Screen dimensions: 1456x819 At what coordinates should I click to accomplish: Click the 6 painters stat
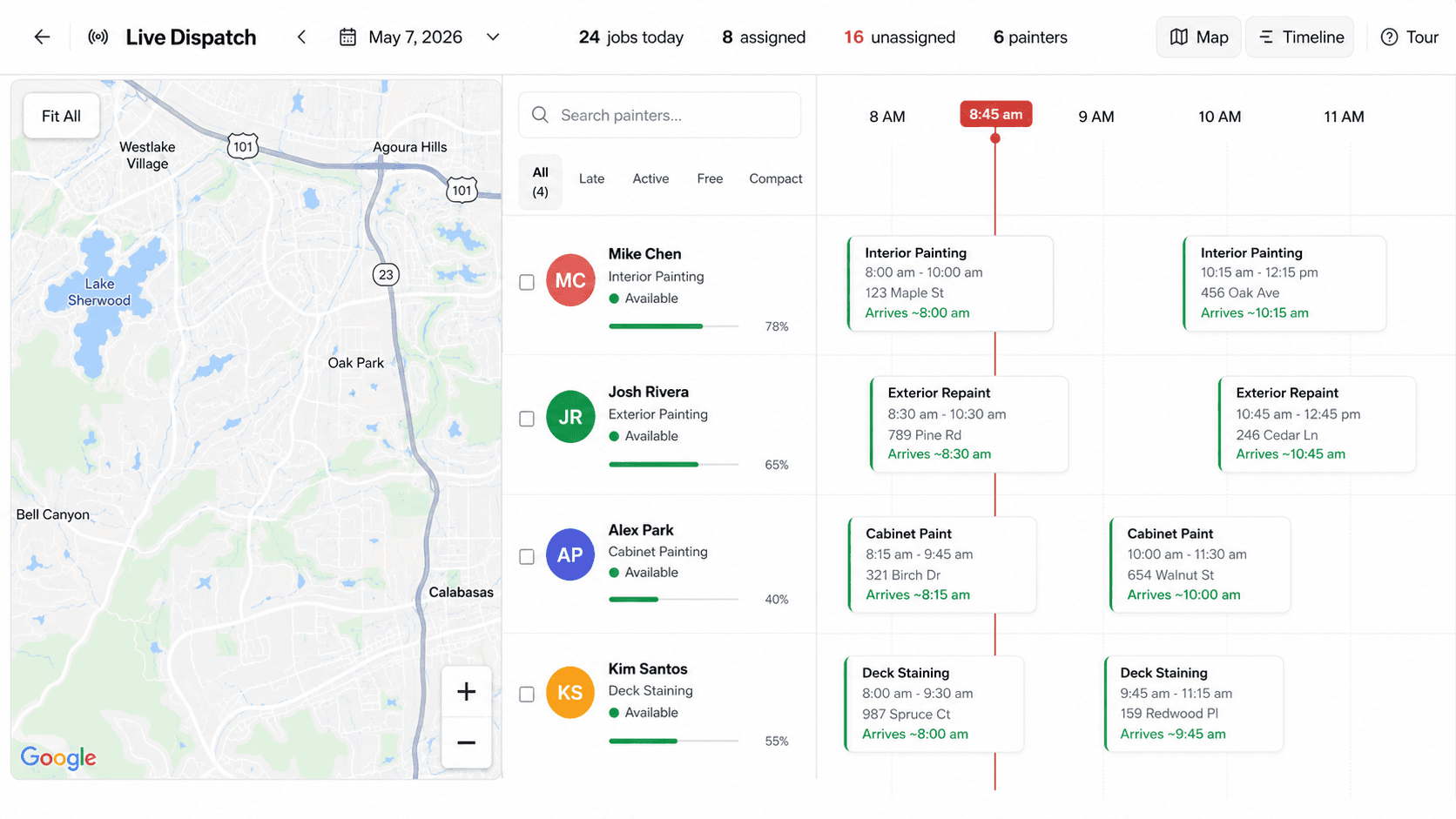point(1030,37)
